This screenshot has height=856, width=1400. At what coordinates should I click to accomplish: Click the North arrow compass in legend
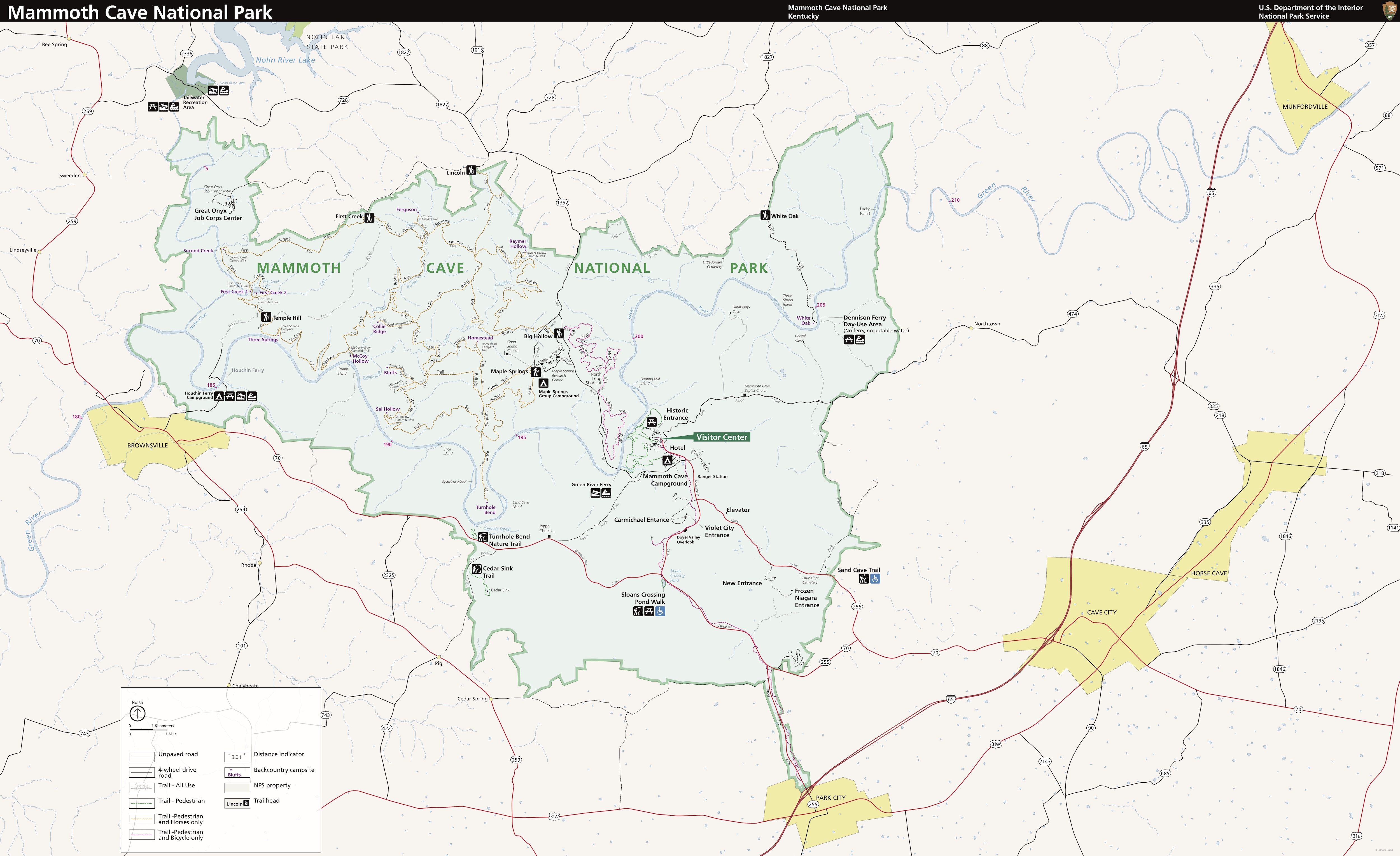point(137,714)
